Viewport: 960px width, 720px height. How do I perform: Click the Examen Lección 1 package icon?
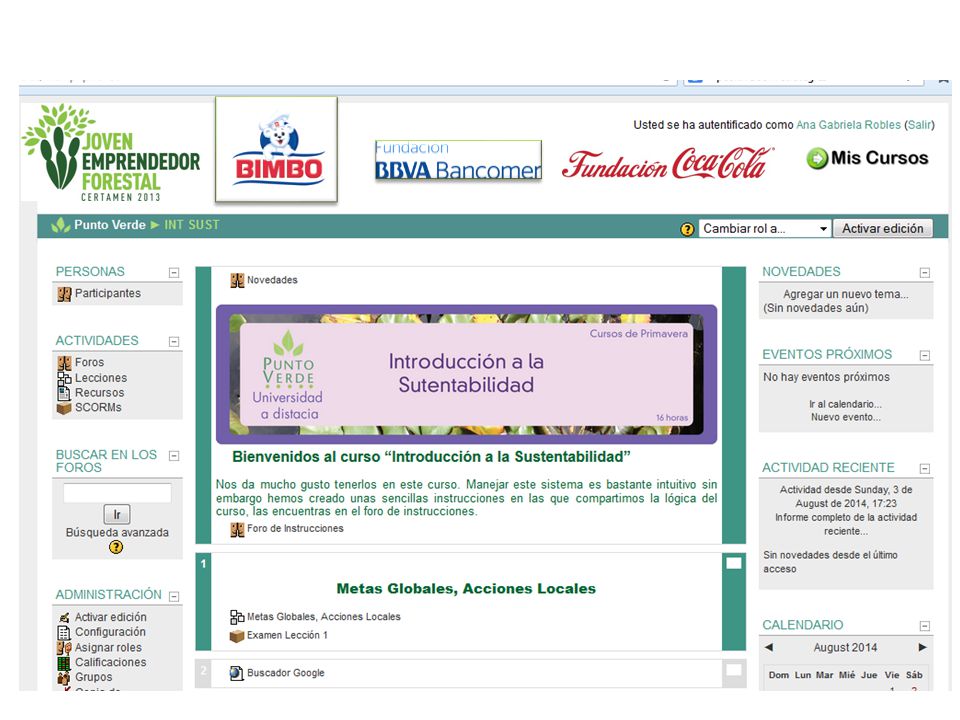(x=237, y=636)
